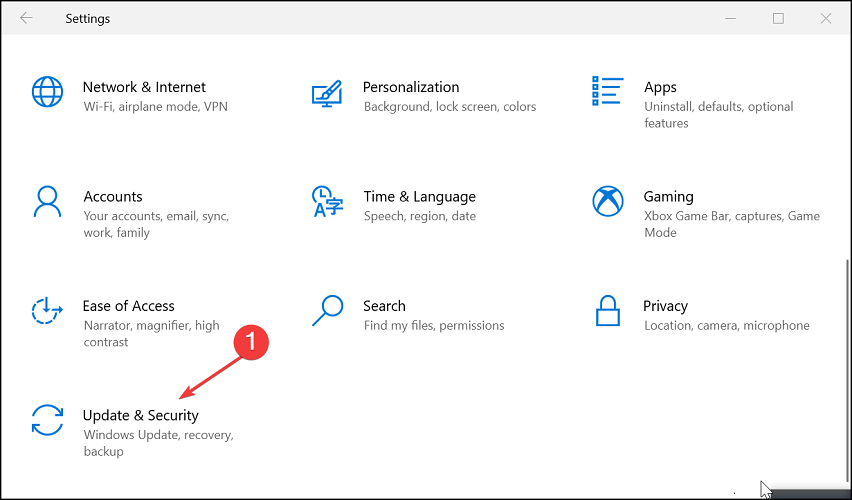852x500 pixels.
Task: Click the Xbox Gaming icon
Action: [607, 201]
